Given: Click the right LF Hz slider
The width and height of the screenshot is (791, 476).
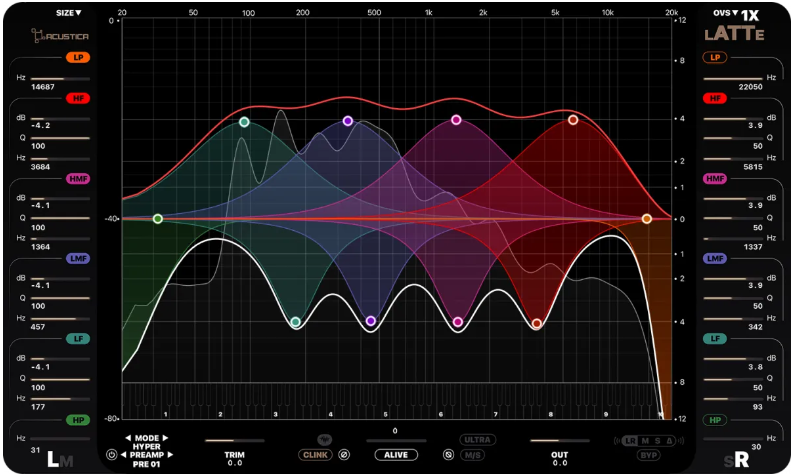Looking at the screenshot, I should coord(733,399).
